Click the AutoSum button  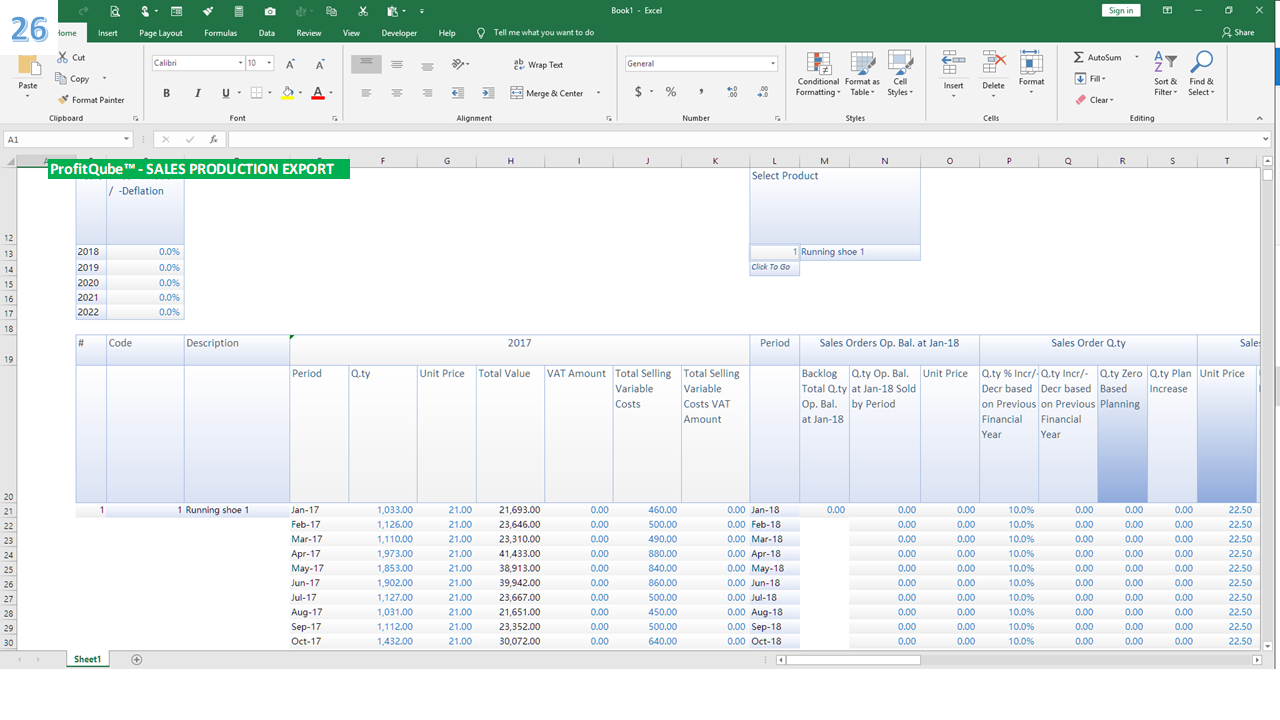(1097, 58)
